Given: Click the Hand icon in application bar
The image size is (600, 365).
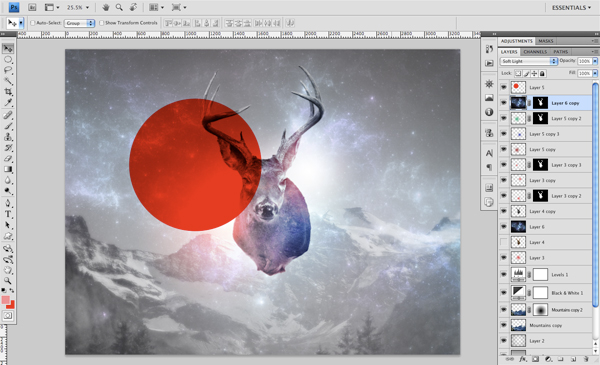Looking at the screenshot, I should pos(106,7).
